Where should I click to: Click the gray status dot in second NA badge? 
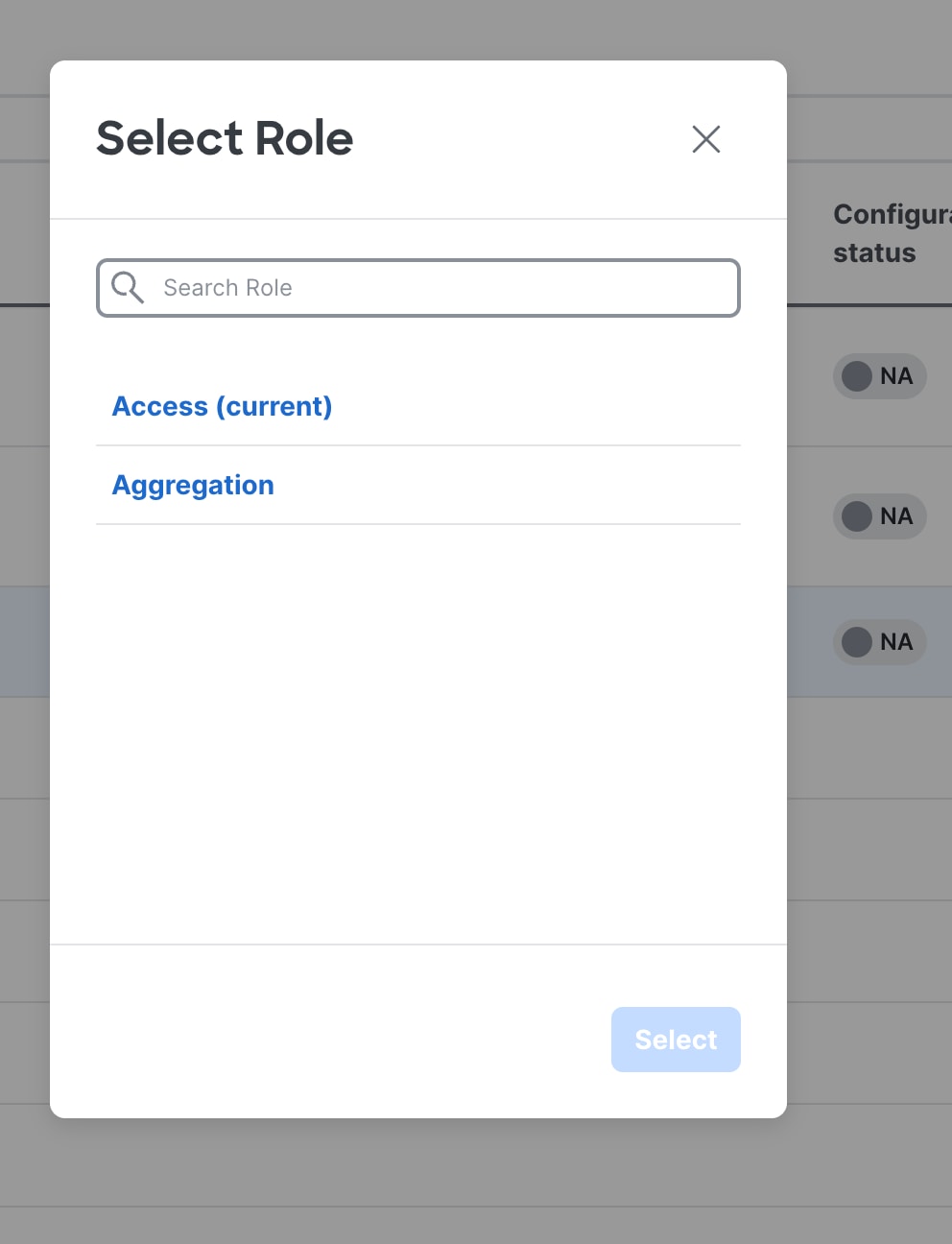tap(857, 516)
